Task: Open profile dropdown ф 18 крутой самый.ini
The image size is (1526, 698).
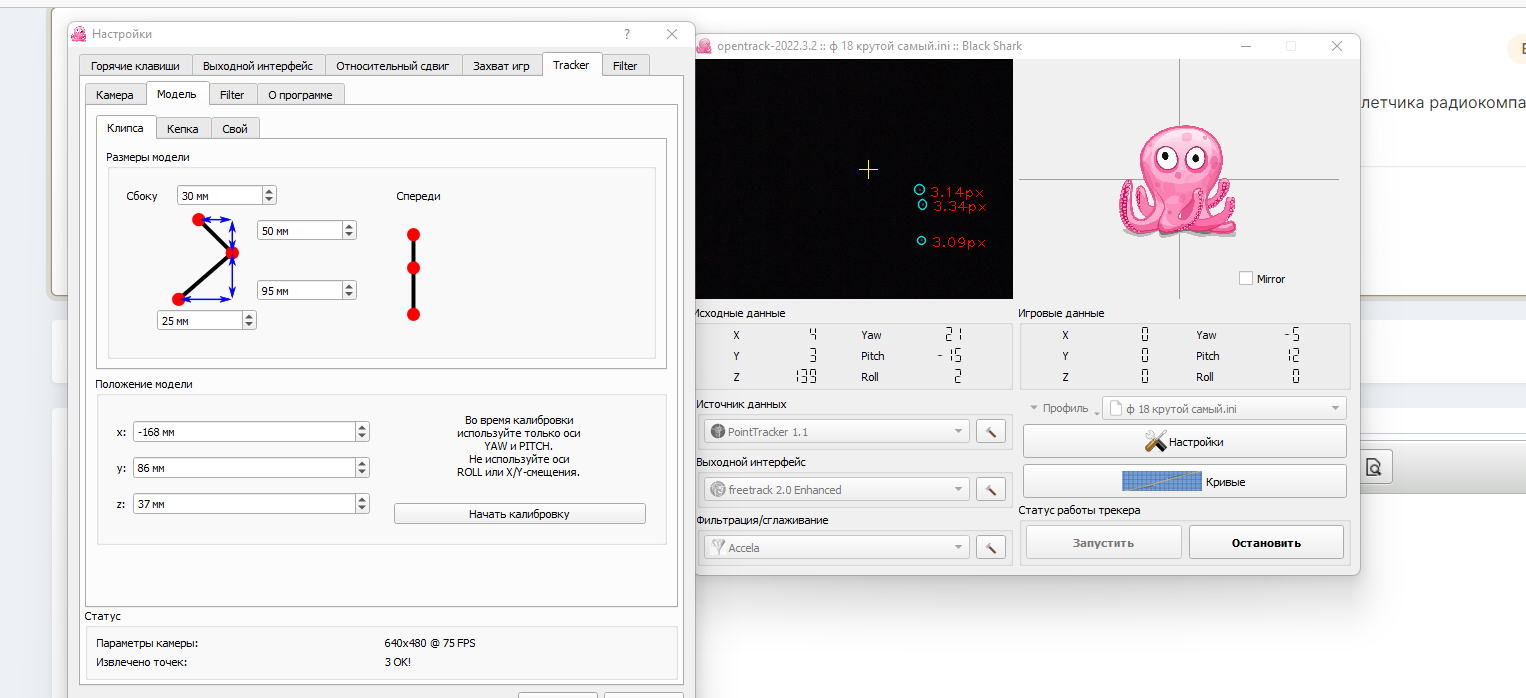Action: click(x=1224, y=408)
